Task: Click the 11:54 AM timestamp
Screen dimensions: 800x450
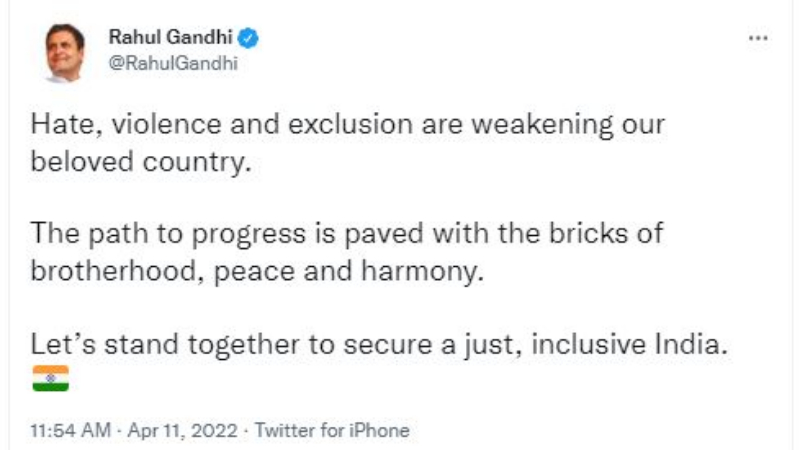Action: pos(70,430)
